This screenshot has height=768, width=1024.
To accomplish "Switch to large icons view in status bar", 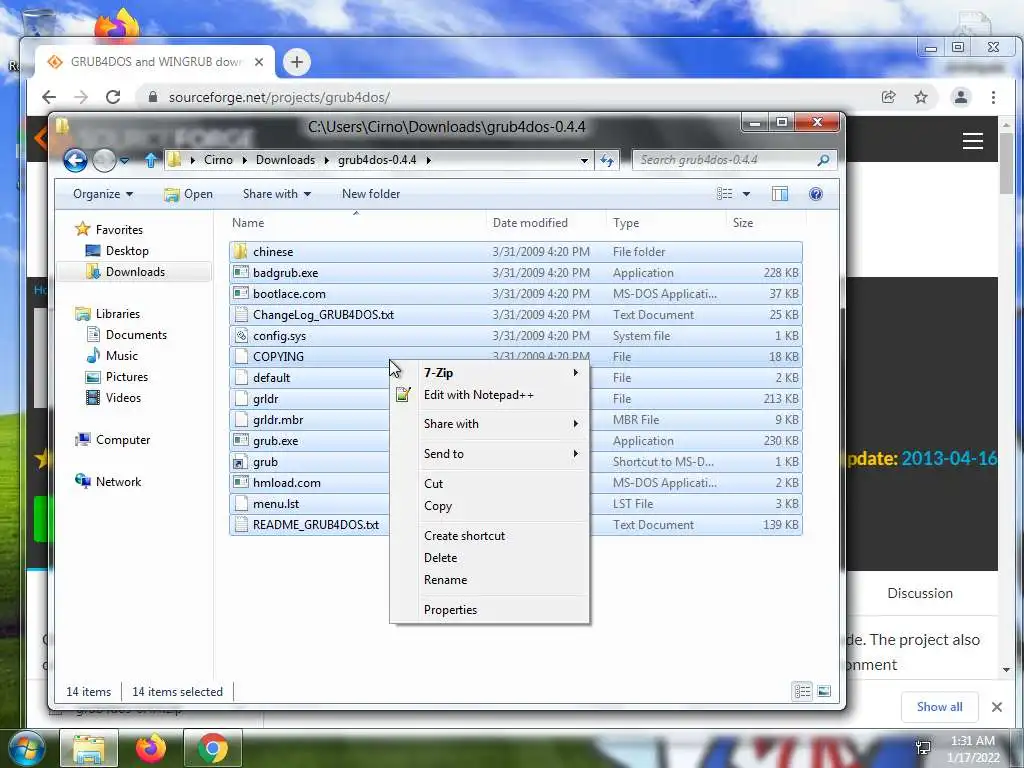I will pos(824,691).
